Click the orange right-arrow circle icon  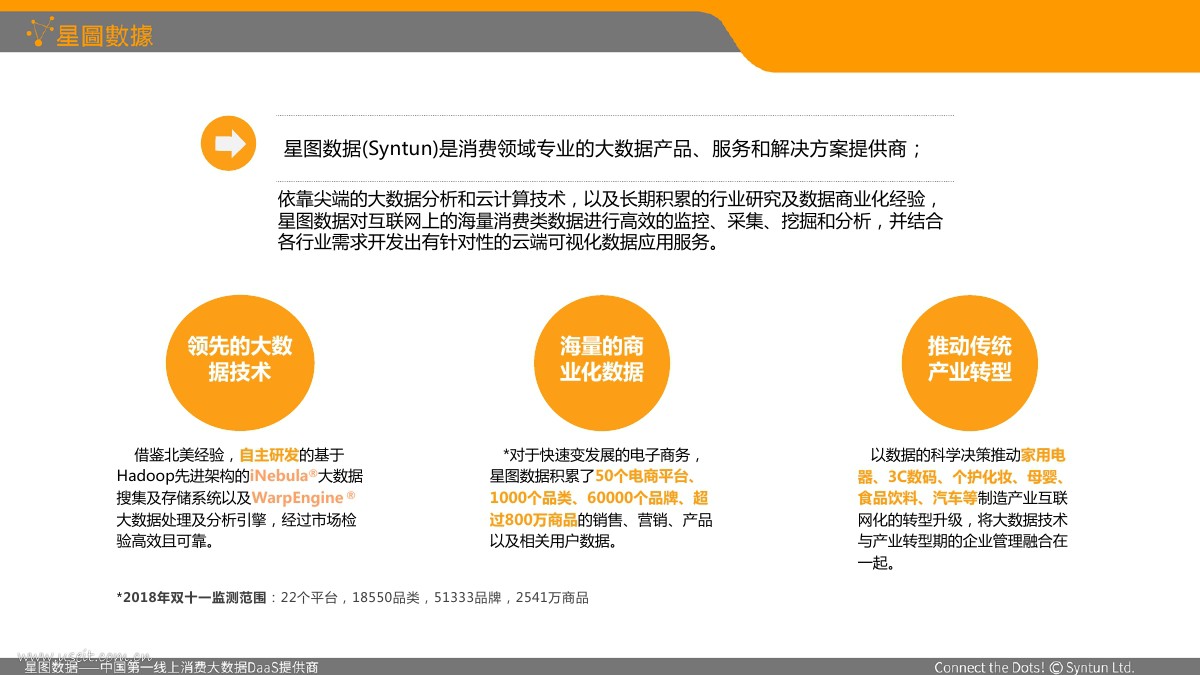[229, 144]
